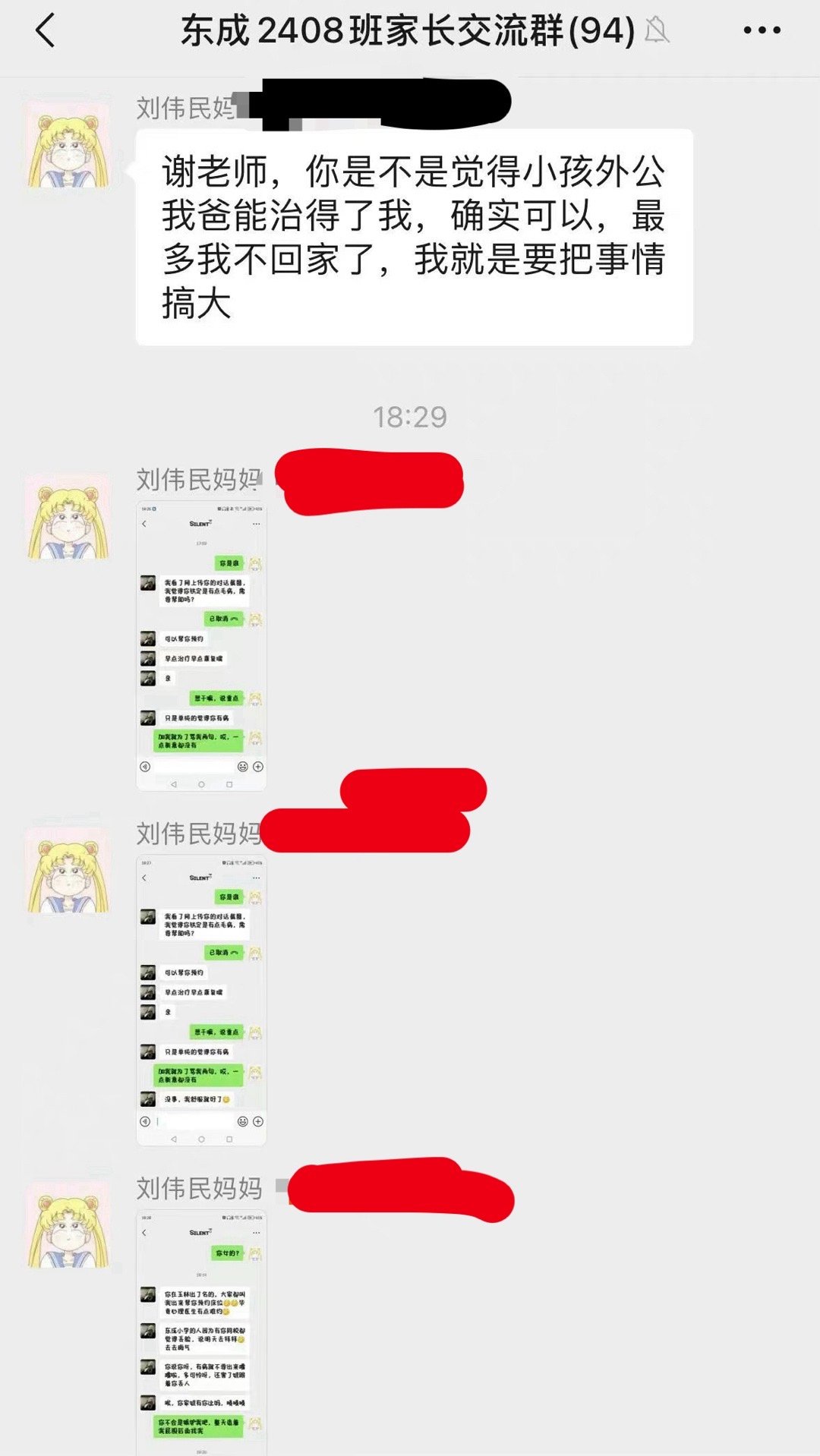Tap the sender name above the text bubble
The height and width of the screenshot is (1456, 820).
187,108
